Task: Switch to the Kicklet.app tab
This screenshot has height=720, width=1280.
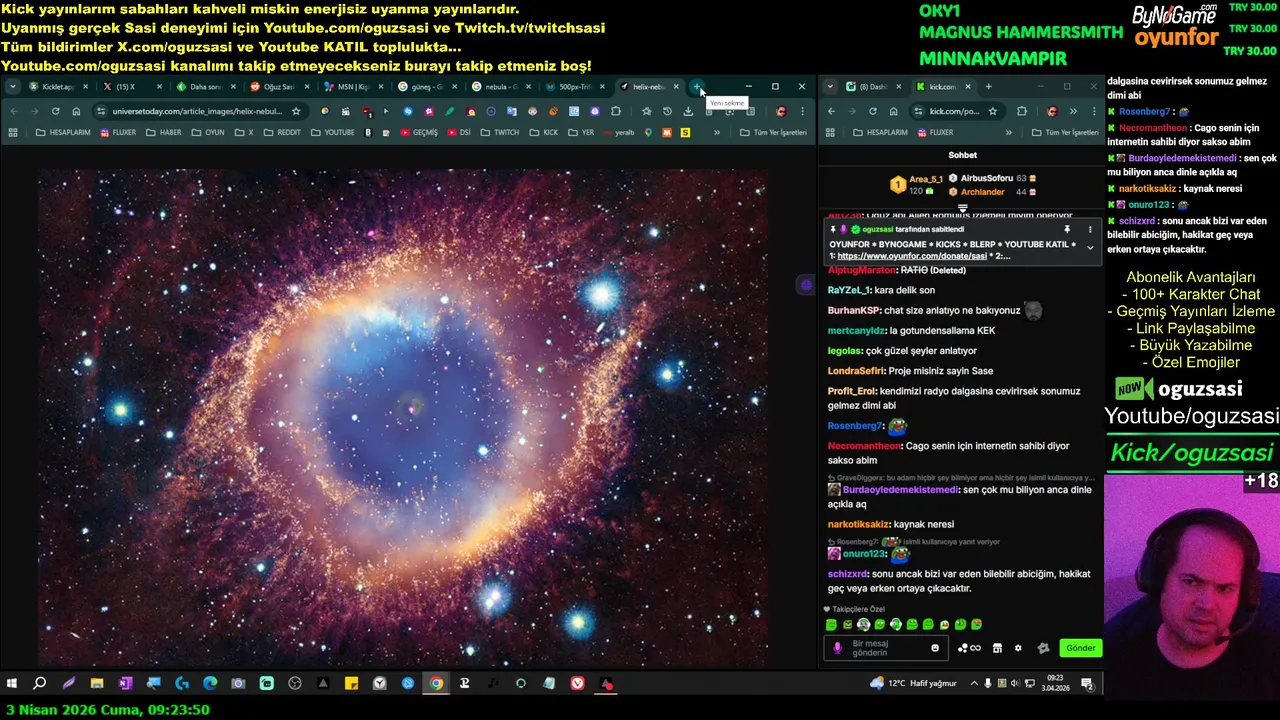Action: click(x=58, y=87)
